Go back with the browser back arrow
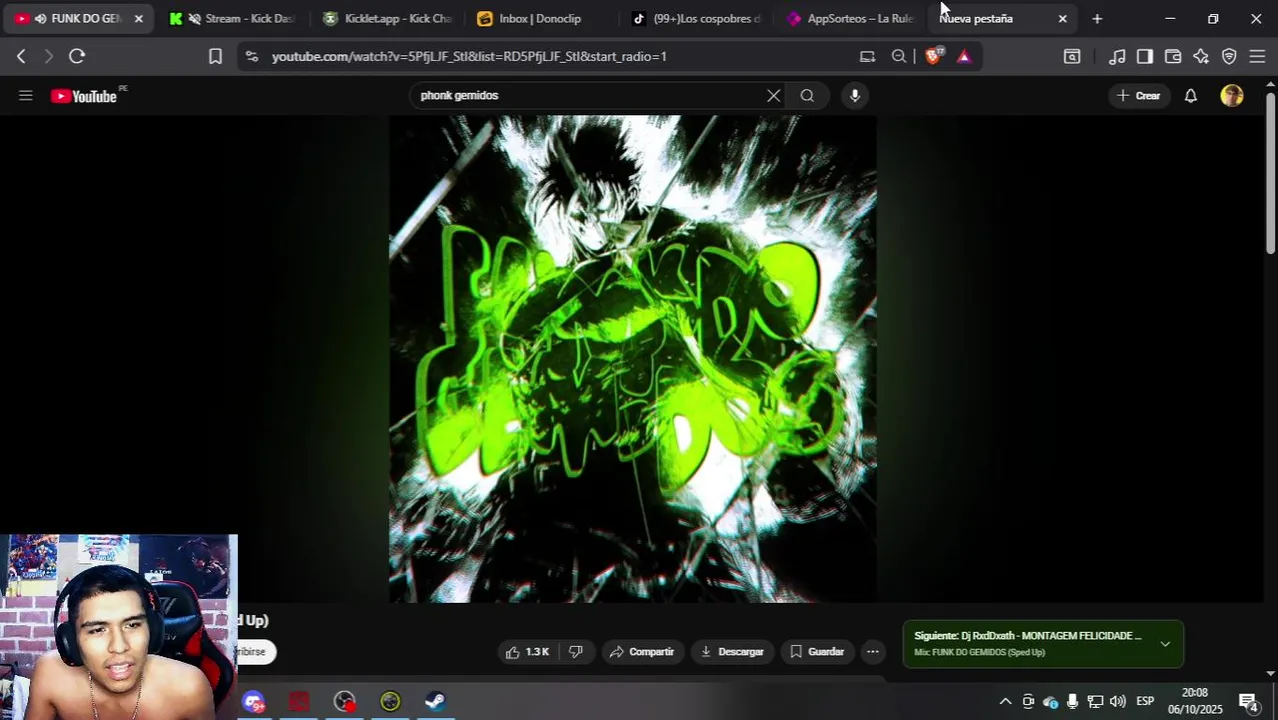1278x720 pixels. click(21, 57)
